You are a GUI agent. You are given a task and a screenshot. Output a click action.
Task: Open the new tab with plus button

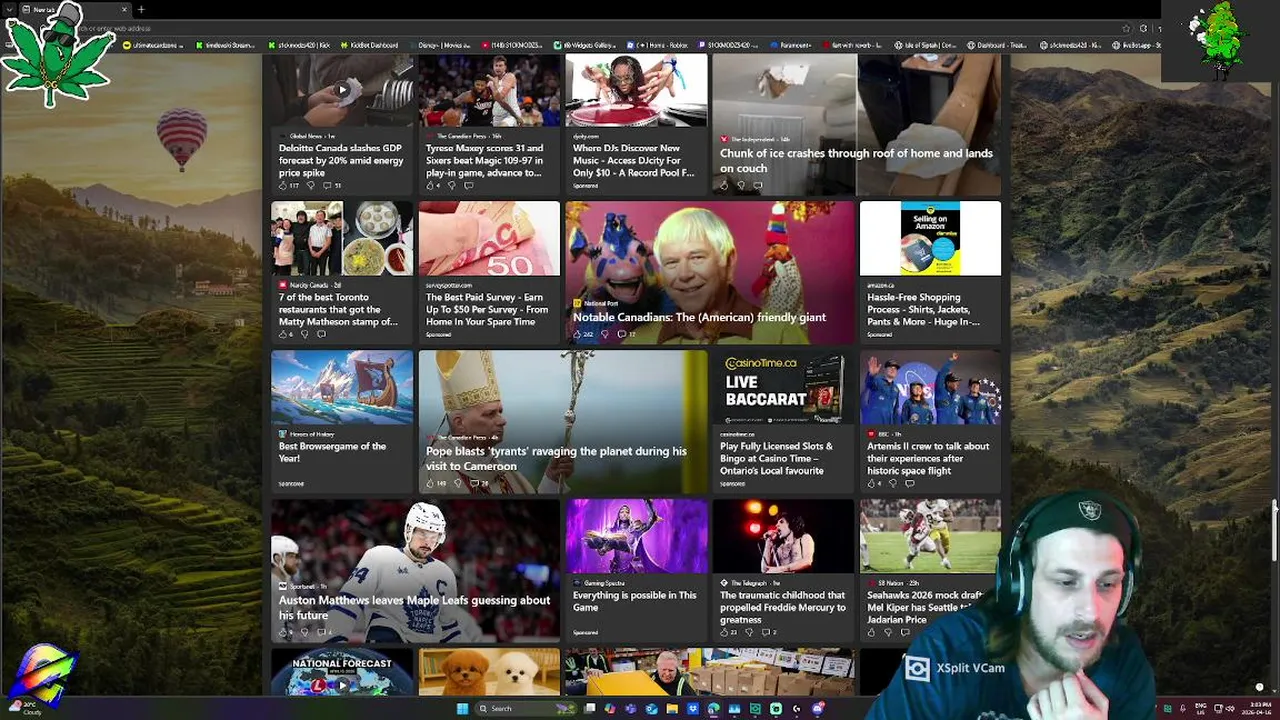tap(141, 9)
